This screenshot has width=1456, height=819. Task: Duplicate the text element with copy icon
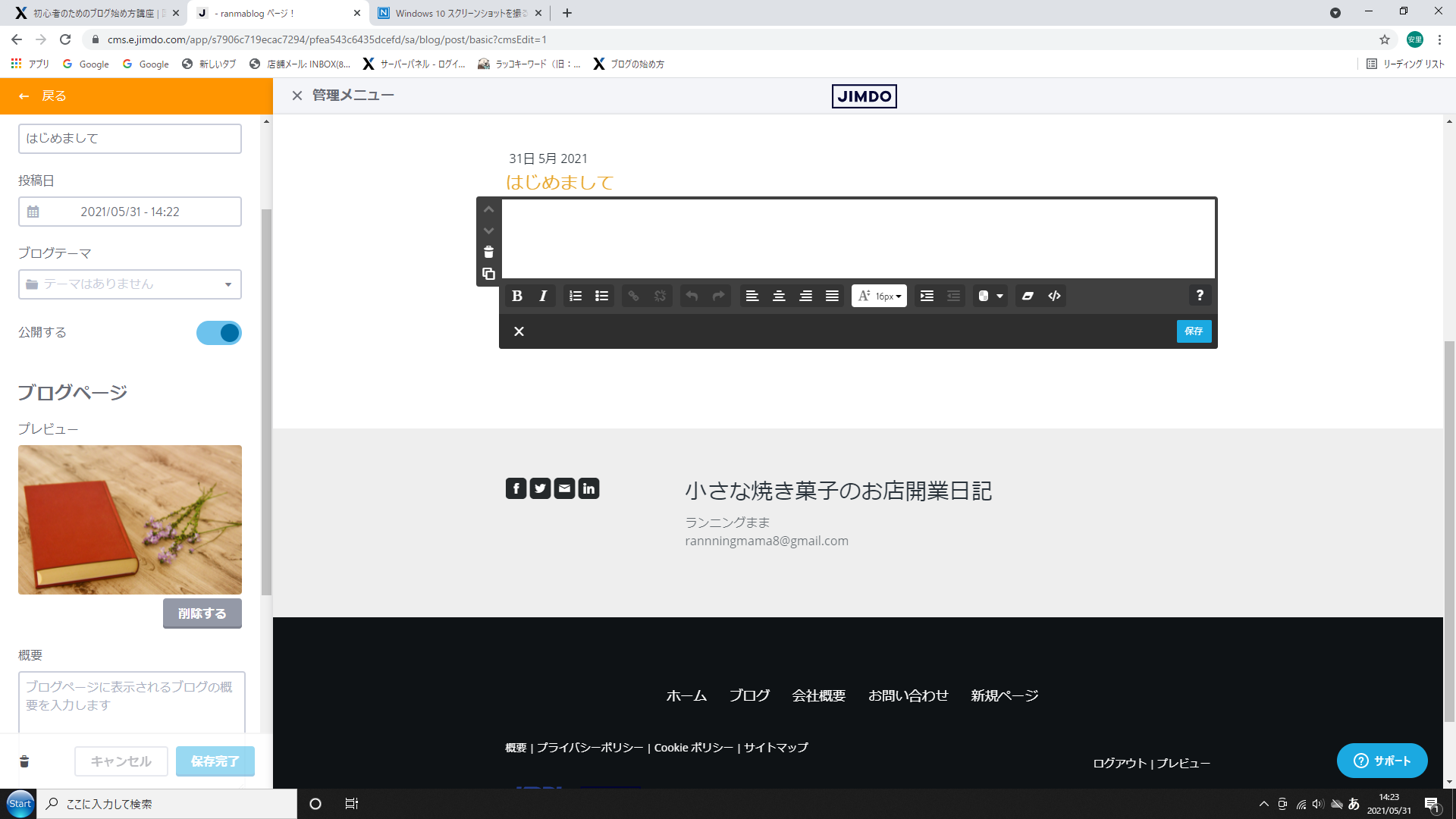[488, 274]
